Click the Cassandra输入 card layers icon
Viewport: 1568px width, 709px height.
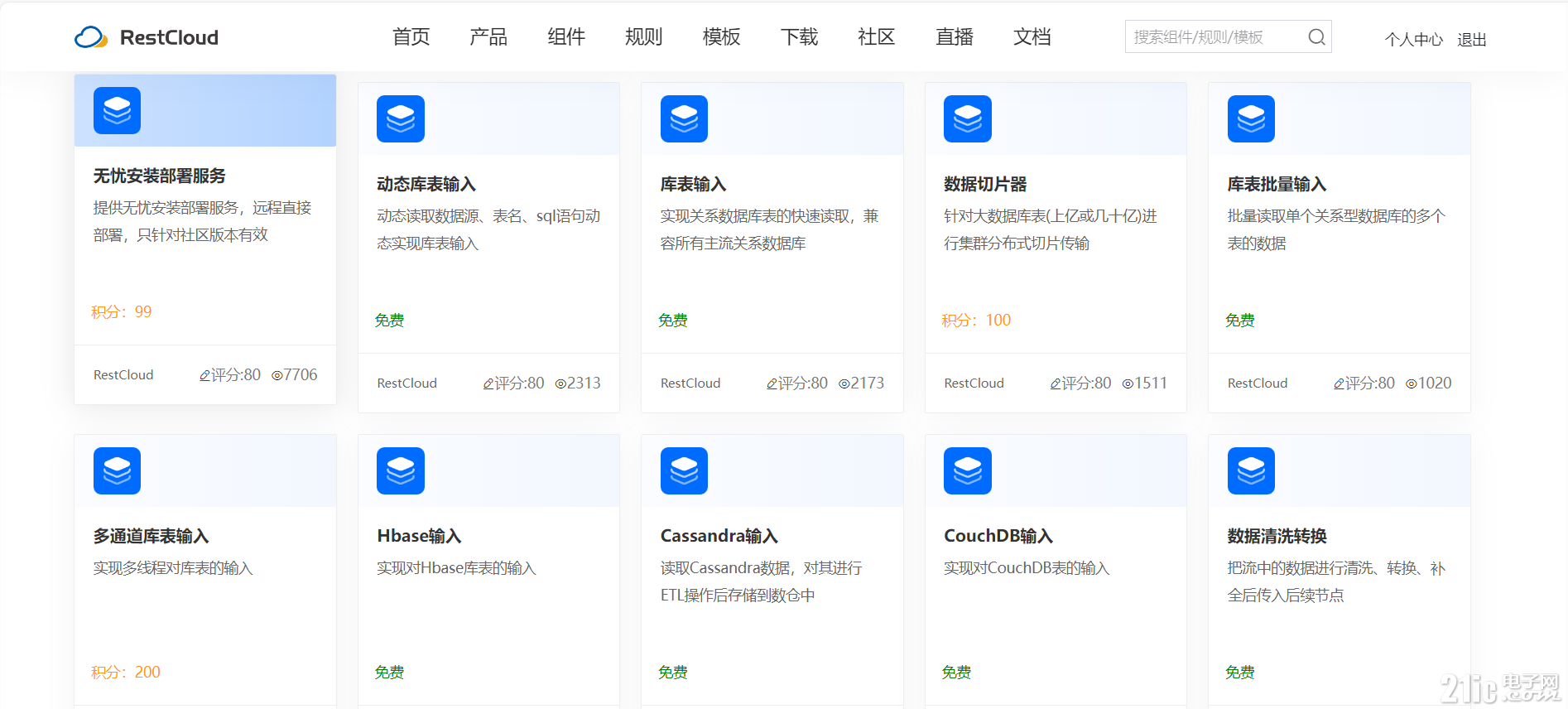684,470
